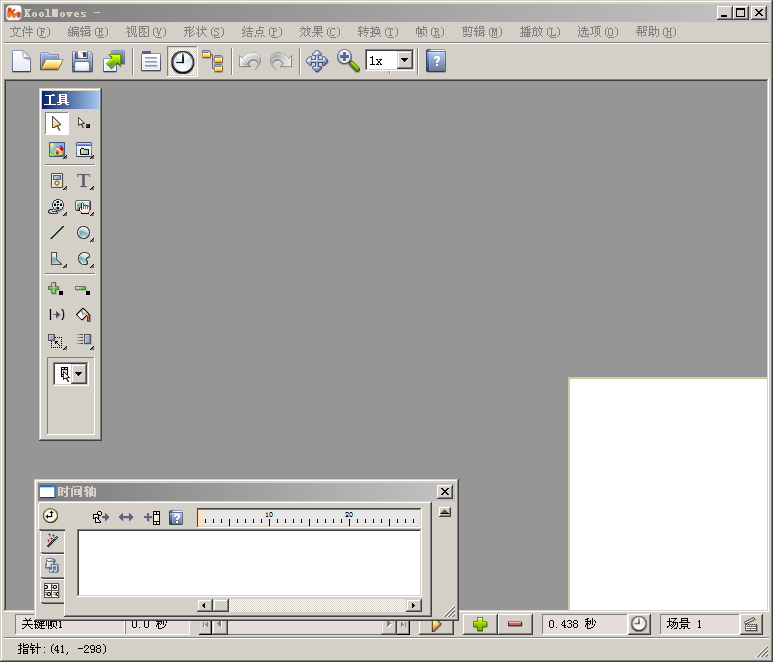Click the import image tool
This screenshot has width=773, height=662.
pyautogui.click(x=57, y=151)
